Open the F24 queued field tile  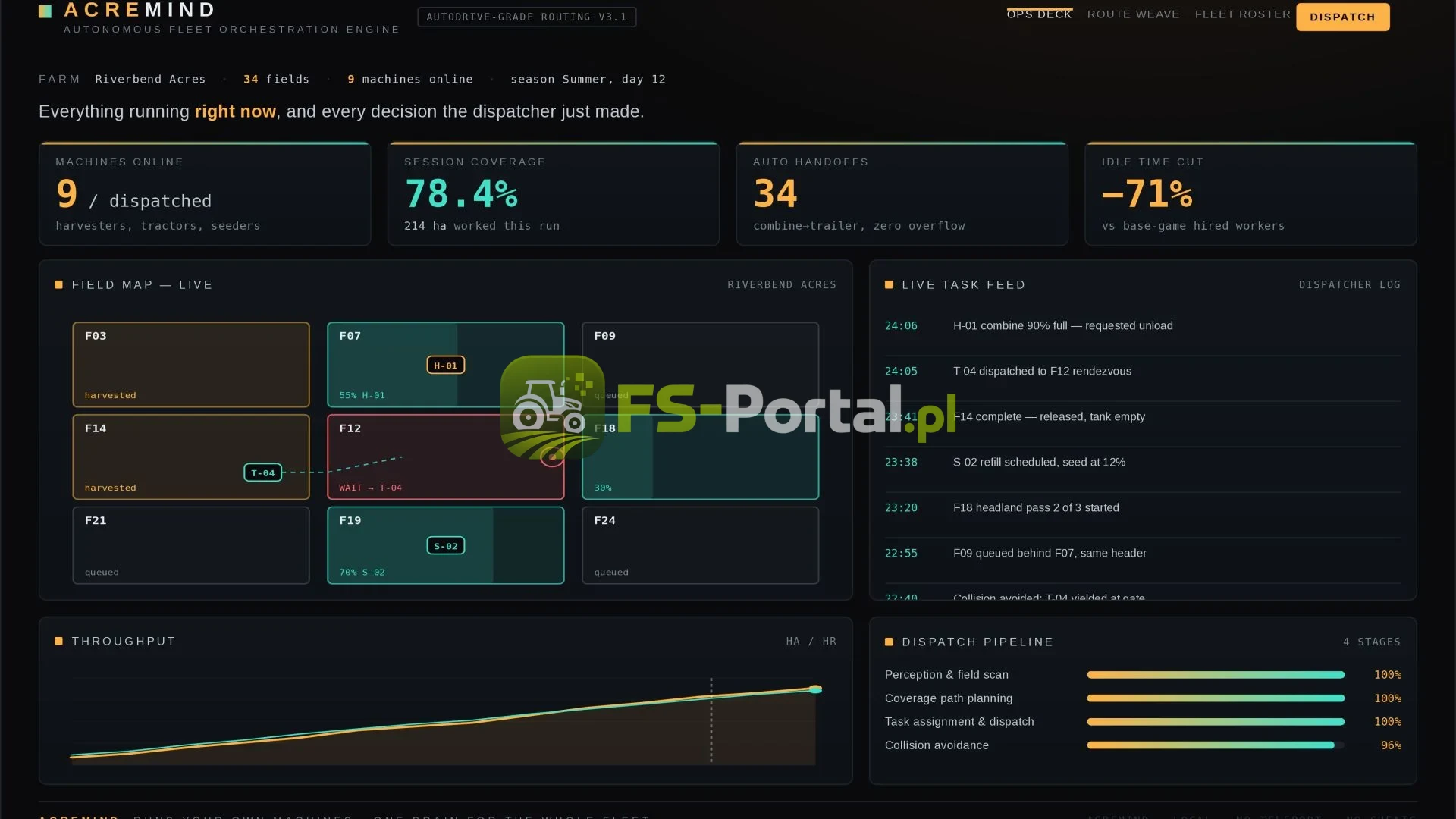click(x=700, y=545)
